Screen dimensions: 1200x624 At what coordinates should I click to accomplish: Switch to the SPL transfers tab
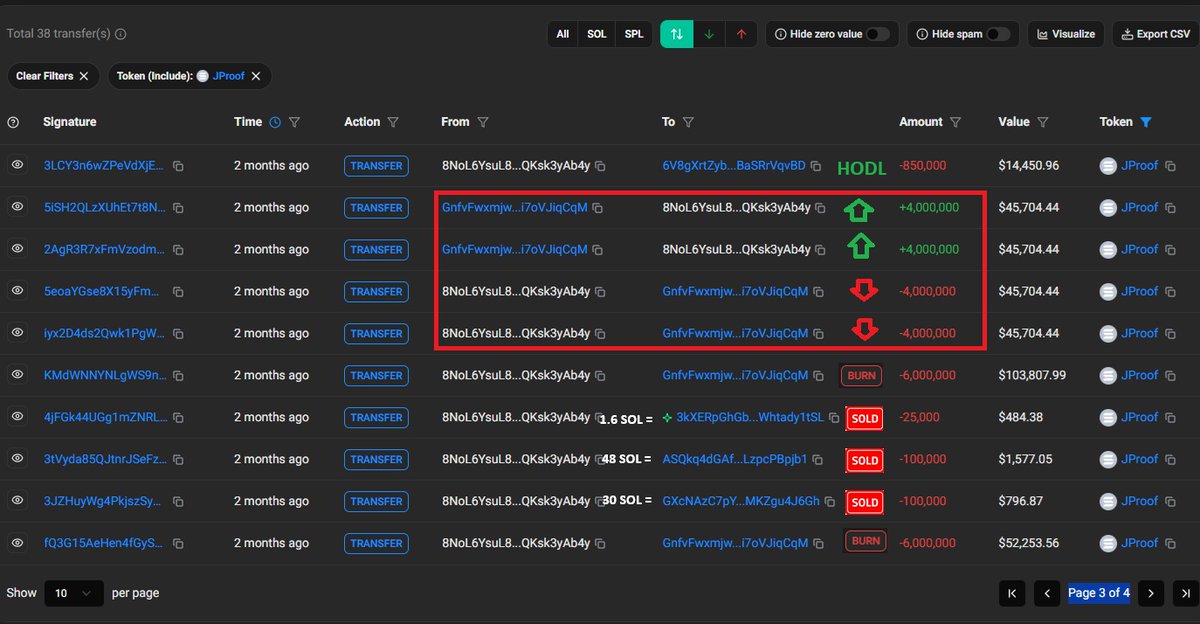point(634,34)
